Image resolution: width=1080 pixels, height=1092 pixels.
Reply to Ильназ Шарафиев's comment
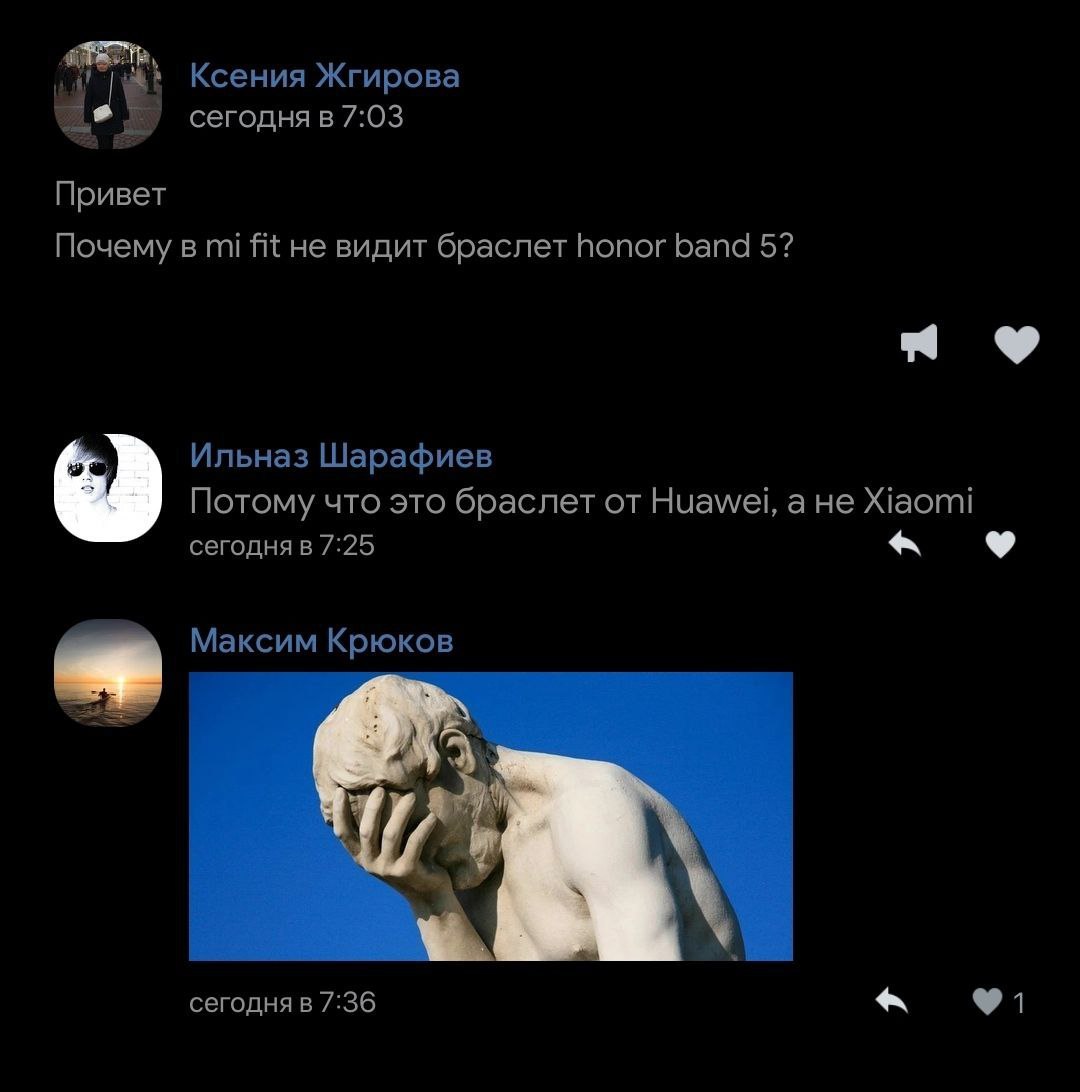(x=905, y=544)
